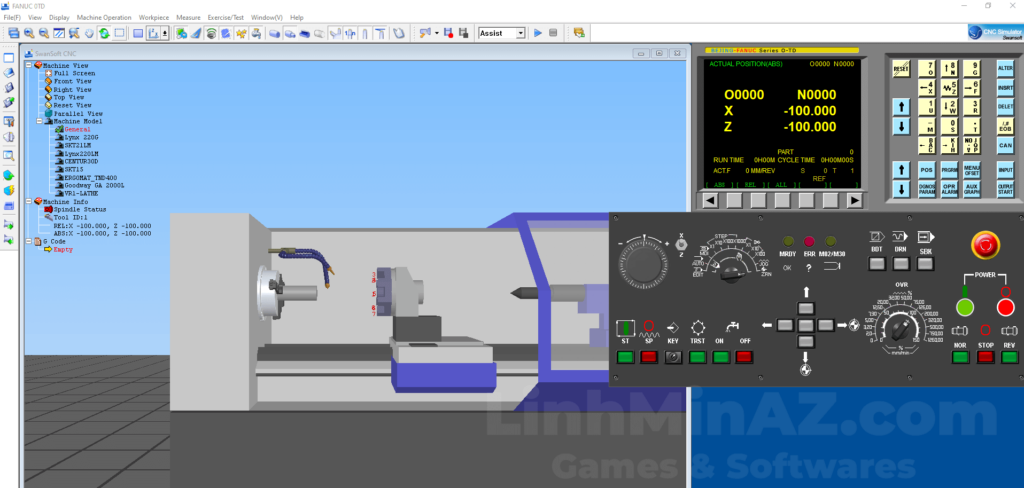The height and width of the screenshot is (488, 1024).
Task: Click the green POWER on button
Action: pos(965,306)
